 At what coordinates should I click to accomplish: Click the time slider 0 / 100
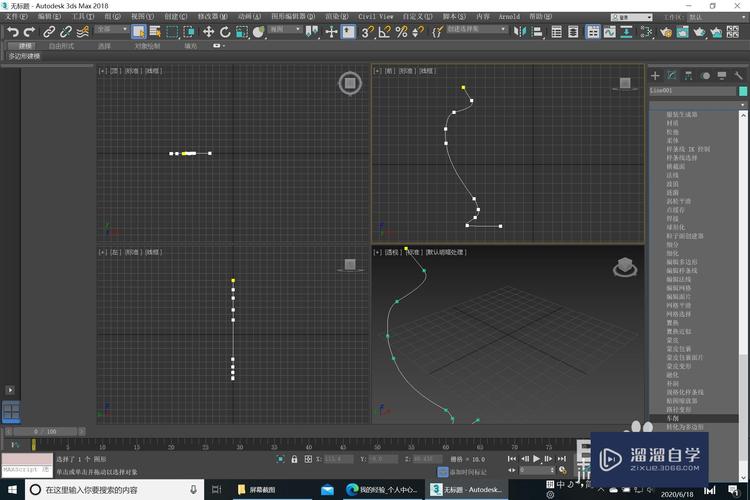tap(45, 432)
